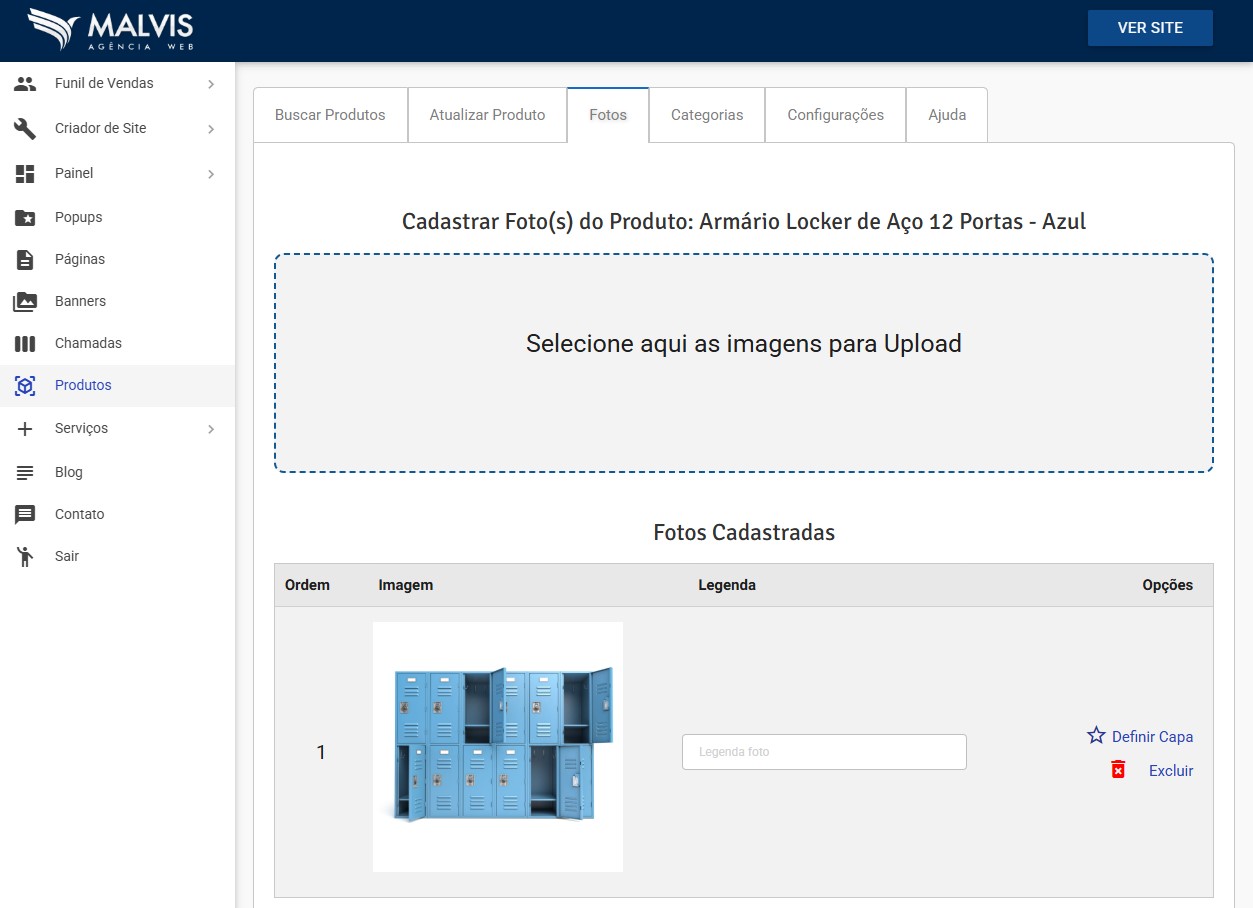Click the Contato chat bubble icon
The height and width of the screenshot is (908, 1253).
click(25, 514)
